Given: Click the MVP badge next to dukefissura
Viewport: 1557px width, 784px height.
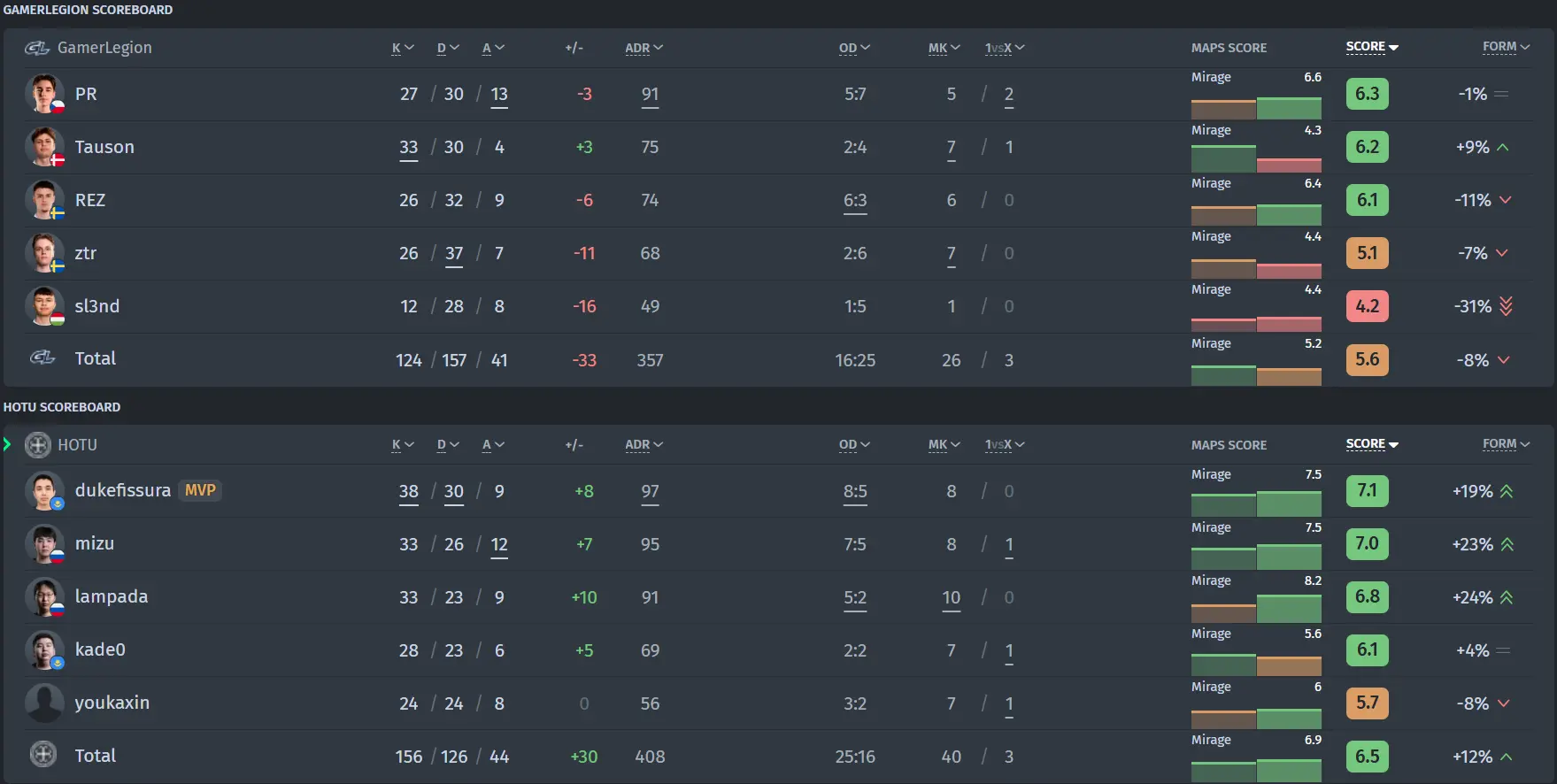Looking at the screenshot, I should [200, 490].
